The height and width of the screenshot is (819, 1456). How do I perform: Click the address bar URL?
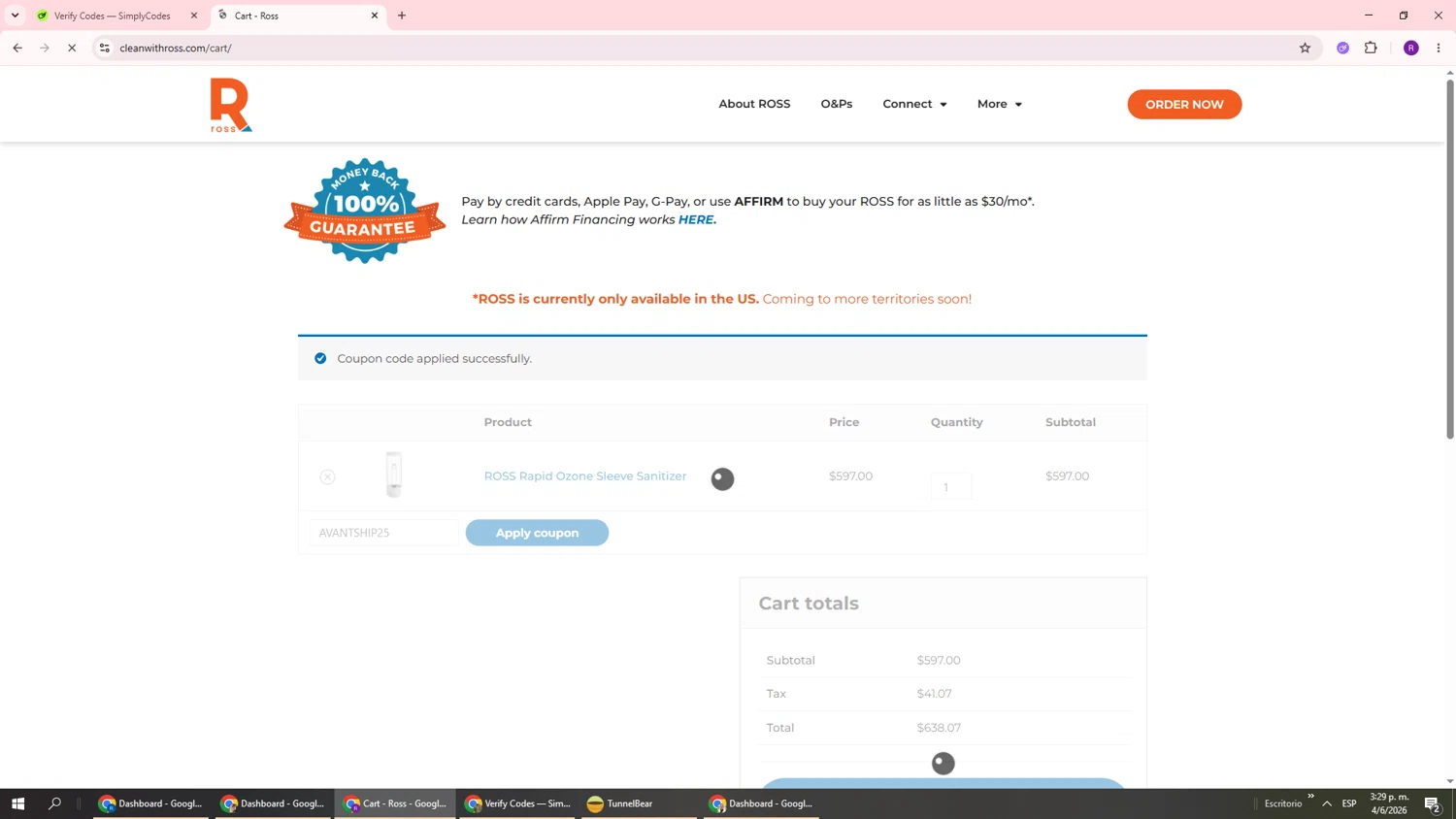tap(176, 48)
